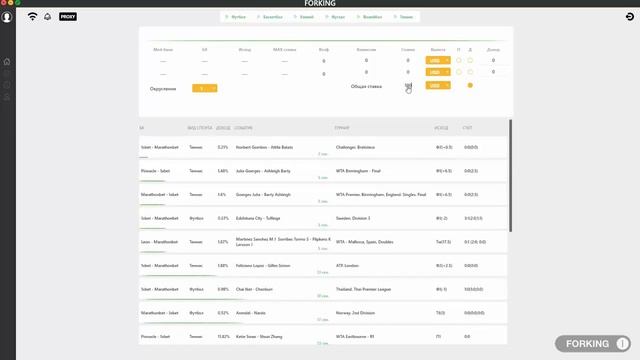Open Eskilstuna City - Tullinge event

[x=258, y=218]
